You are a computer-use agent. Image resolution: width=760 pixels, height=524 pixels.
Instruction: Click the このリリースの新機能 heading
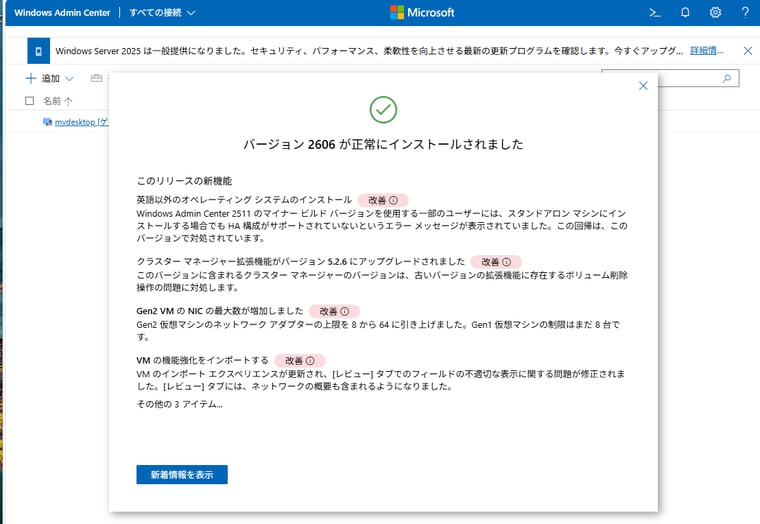click(x=184, y=181)
